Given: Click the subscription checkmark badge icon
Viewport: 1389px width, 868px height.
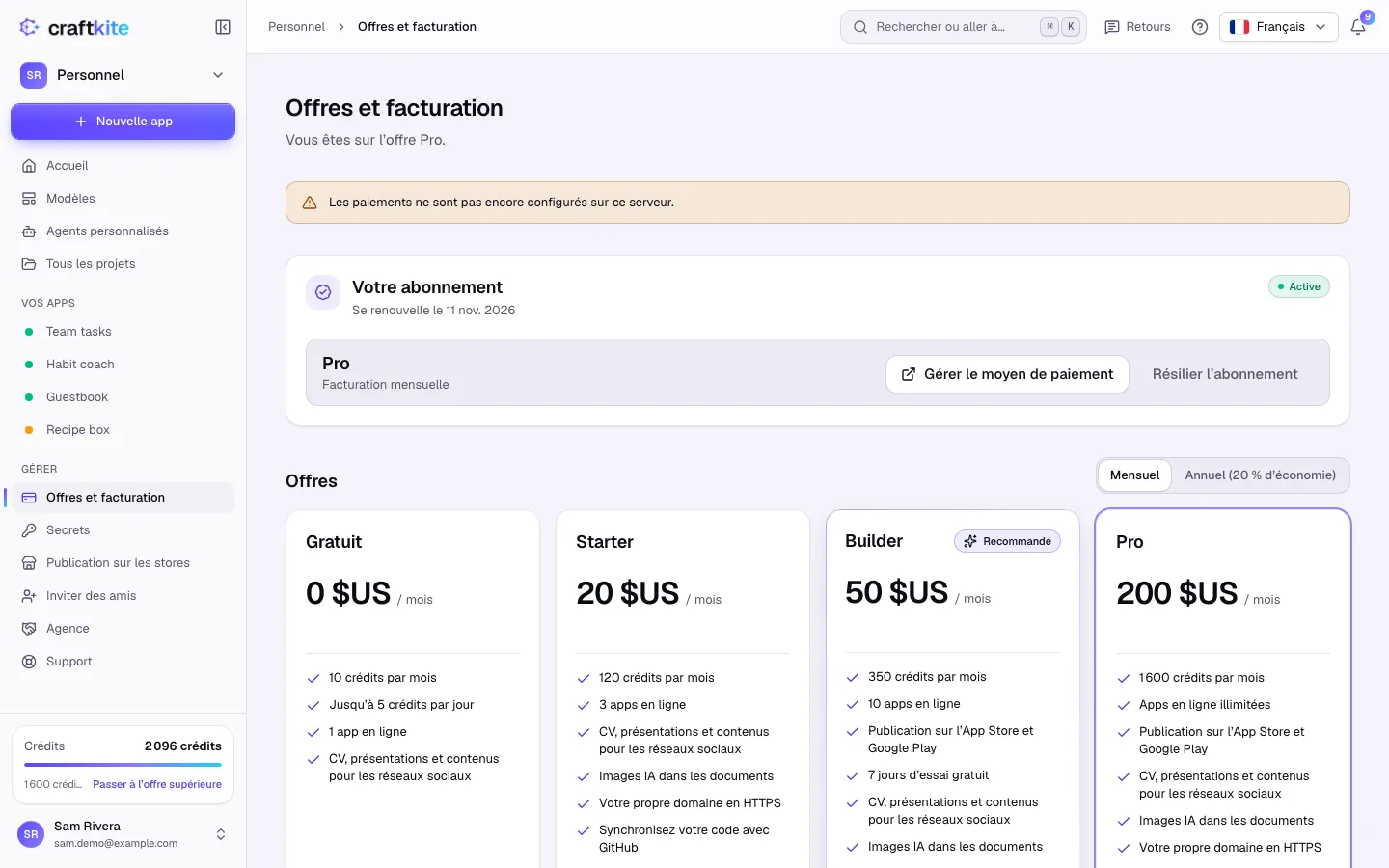Looking at the screenshot, I should [x=323, y=292].
